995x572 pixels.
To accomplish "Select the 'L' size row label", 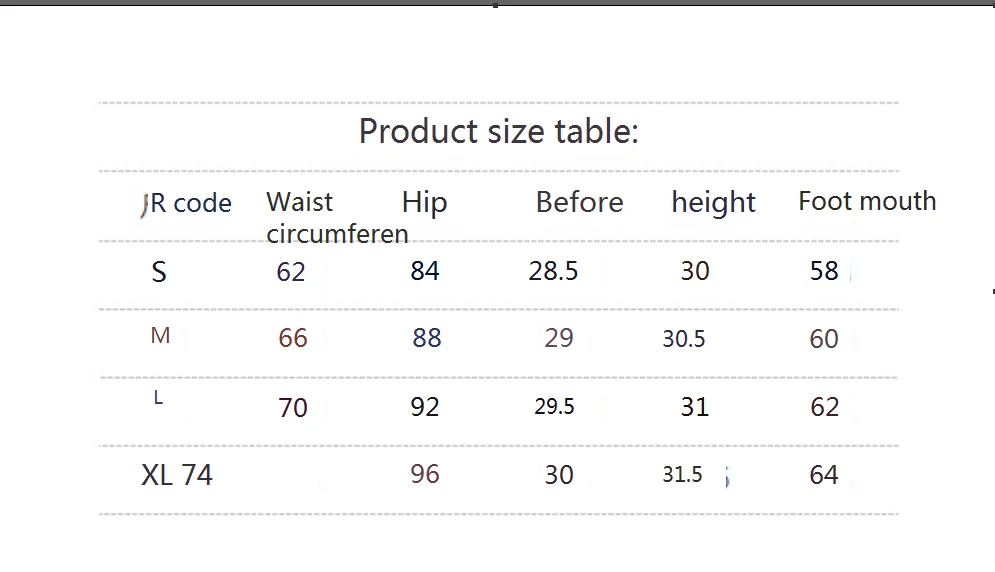I will tap(158, 397).
